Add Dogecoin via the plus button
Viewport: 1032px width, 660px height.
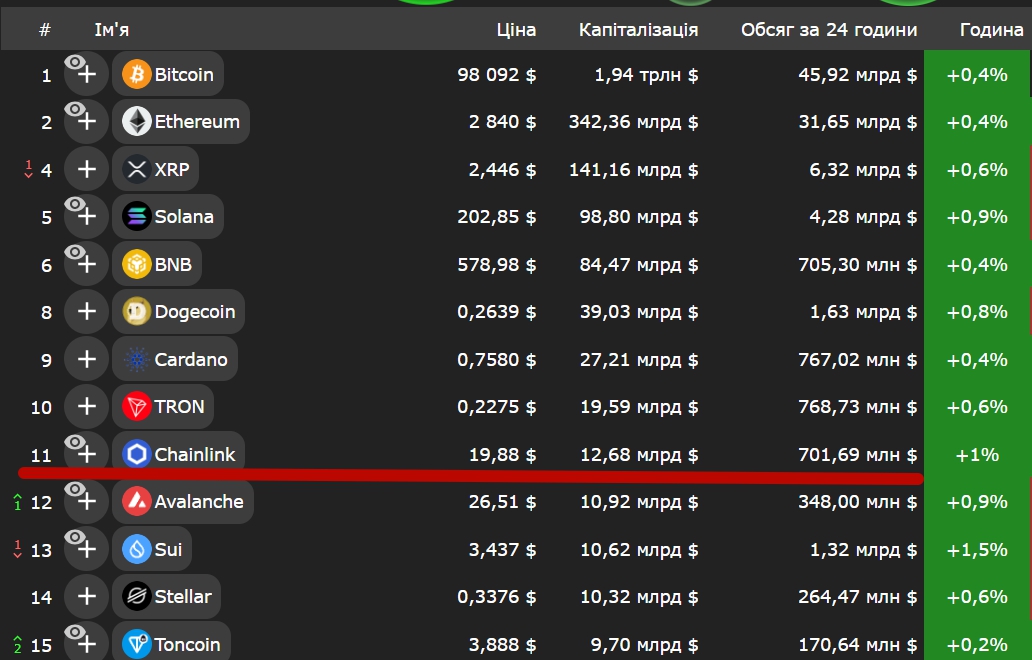tap(86, 311)
